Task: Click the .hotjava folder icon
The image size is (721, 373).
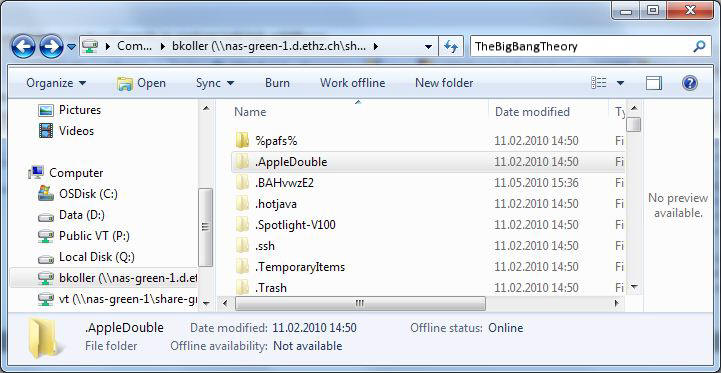Action: tap(242, 203)
